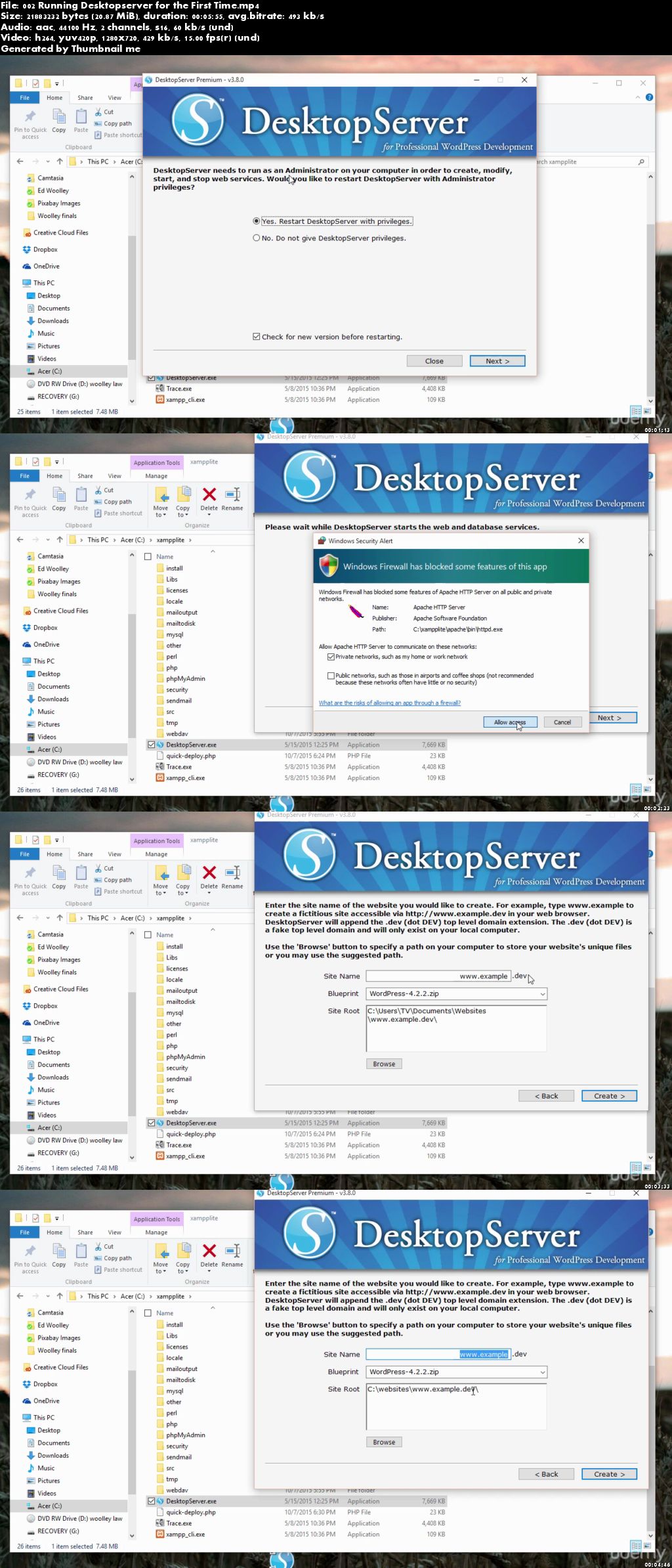Expand chevron after This PC breadcrumb, 00:04:46 frame
Image resolution: width=672 pixels, height=1568 pixels.
114,1296
